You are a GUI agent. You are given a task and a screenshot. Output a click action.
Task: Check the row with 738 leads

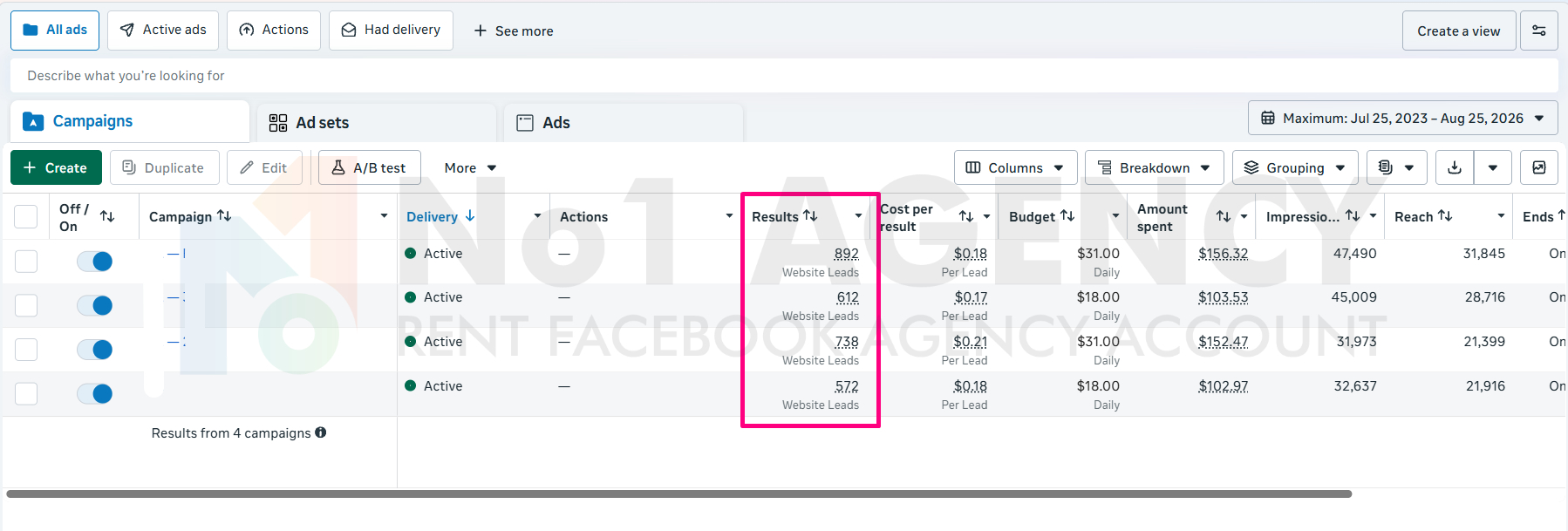click(26, 350)
